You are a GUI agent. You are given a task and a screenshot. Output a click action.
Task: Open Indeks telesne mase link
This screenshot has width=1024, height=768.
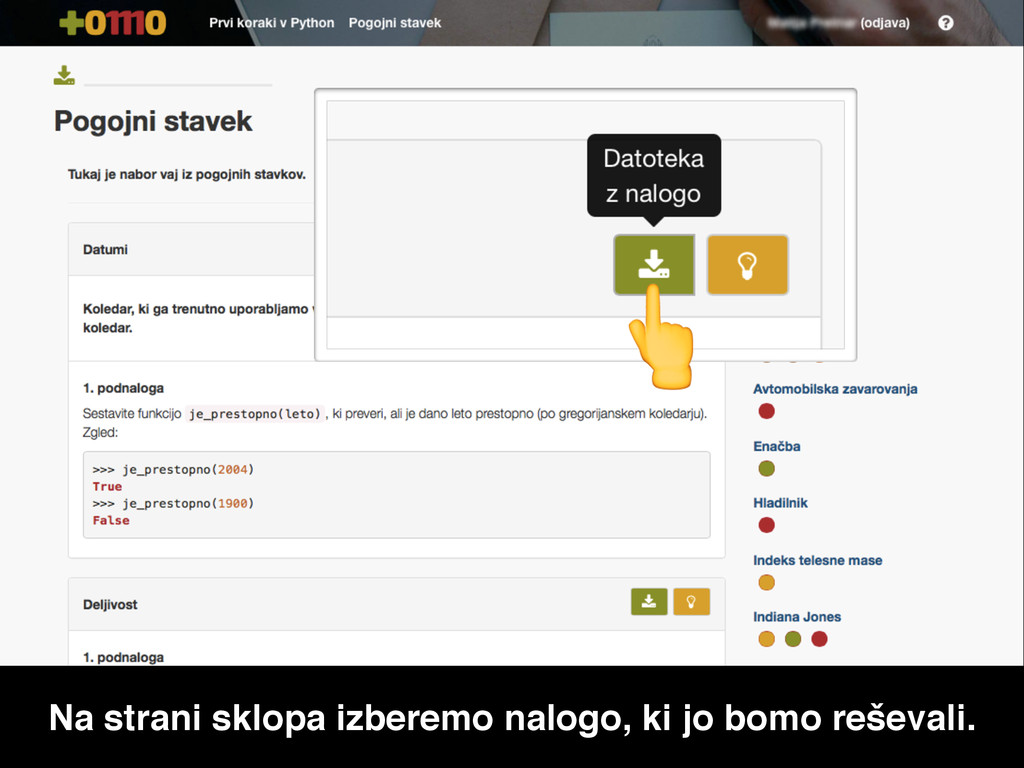[818, 560]
